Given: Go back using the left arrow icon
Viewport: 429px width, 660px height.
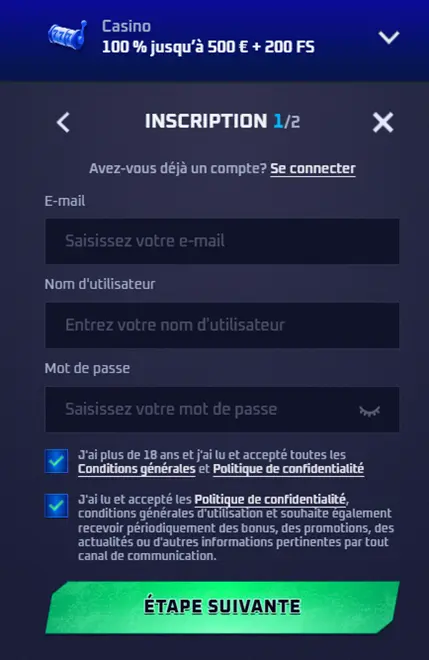Looking at the screenshot, I should coord(63,122).
